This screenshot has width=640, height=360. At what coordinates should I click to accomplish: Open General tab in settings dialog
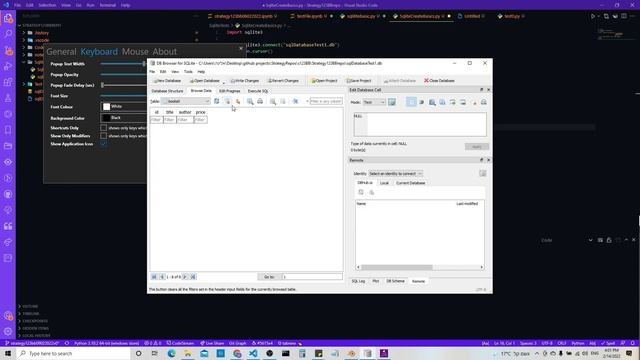pyautogui.click(x=61, y=52)
